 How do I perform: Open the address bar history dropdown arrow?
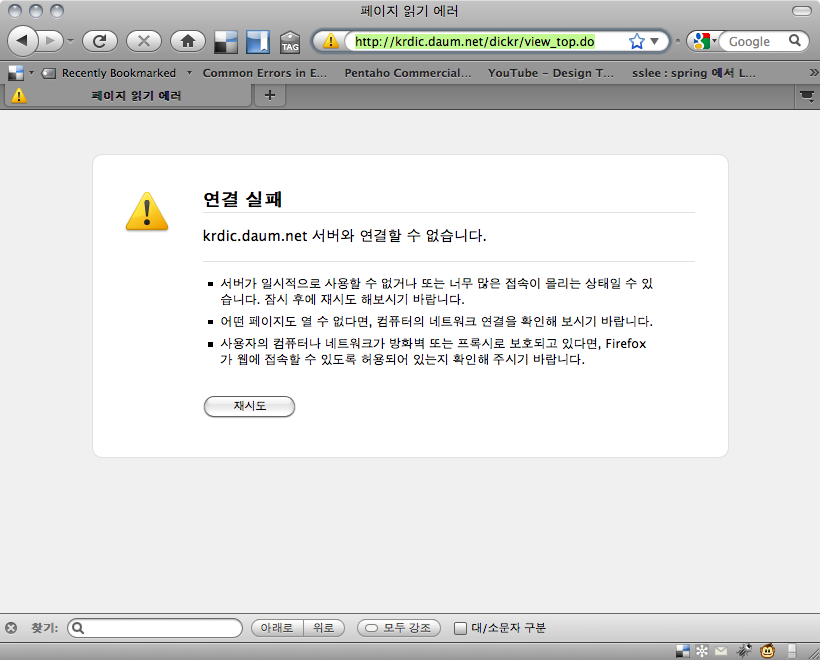point(655,41)
